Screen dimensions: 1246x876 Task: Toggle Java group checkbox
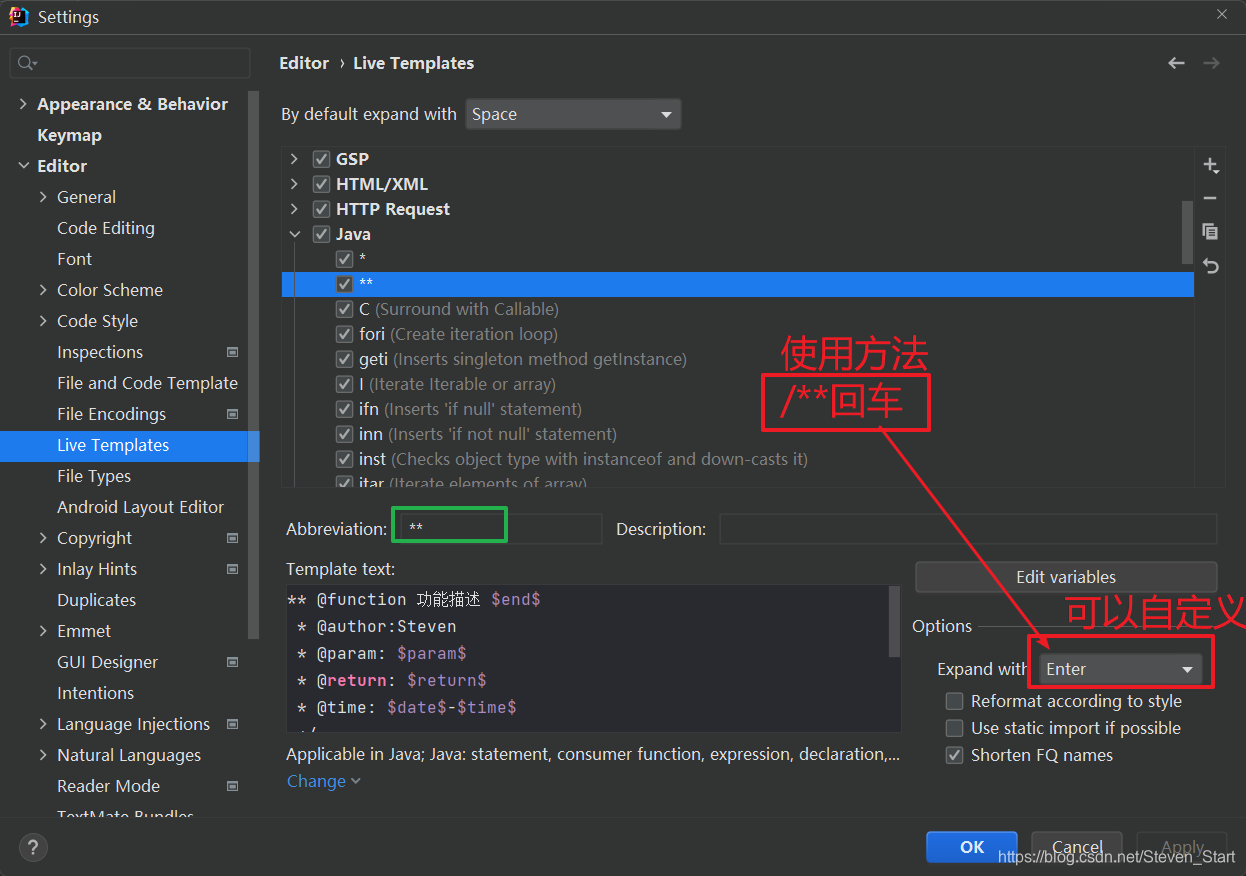321,234
